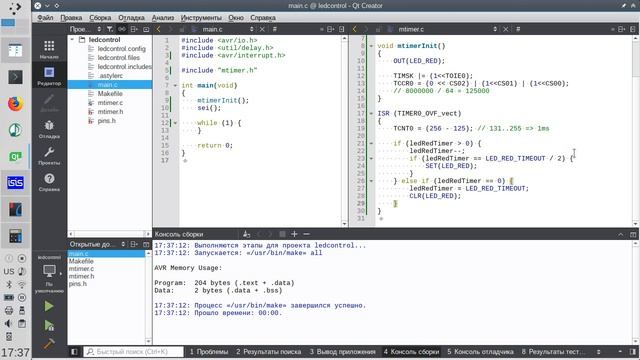Go back arrow in main.c editor
This screenshot has width=640, height=360.
click(x=158, y=29)
